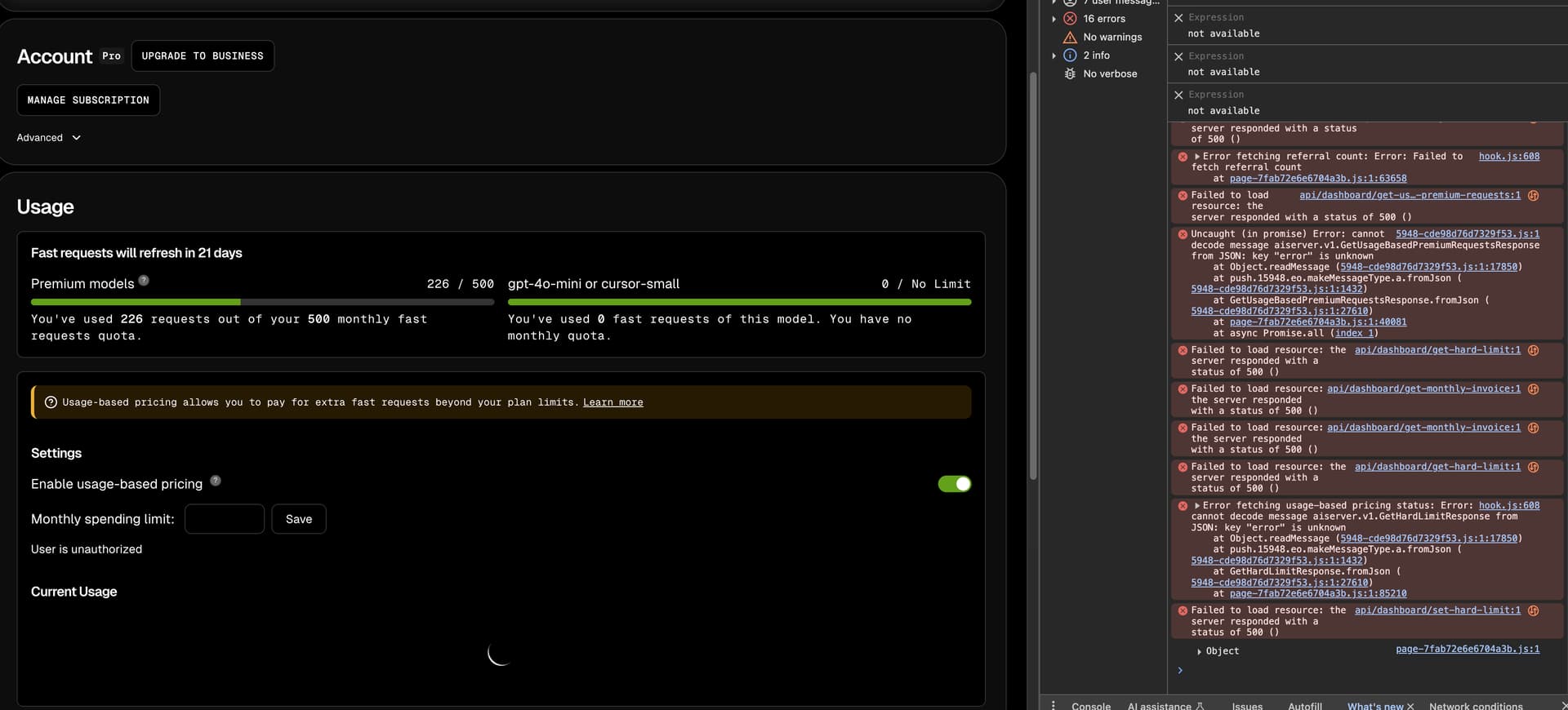Click the MANAGE SUBSCRIPTION button
The image size is (1568, 710).
[88, 100]
